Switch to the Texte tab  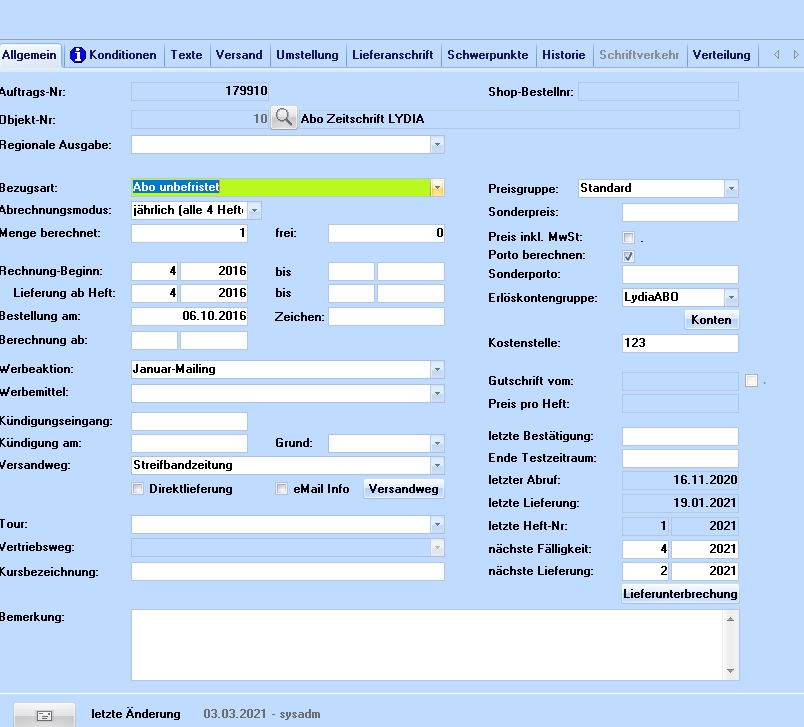tap(186, 55)
